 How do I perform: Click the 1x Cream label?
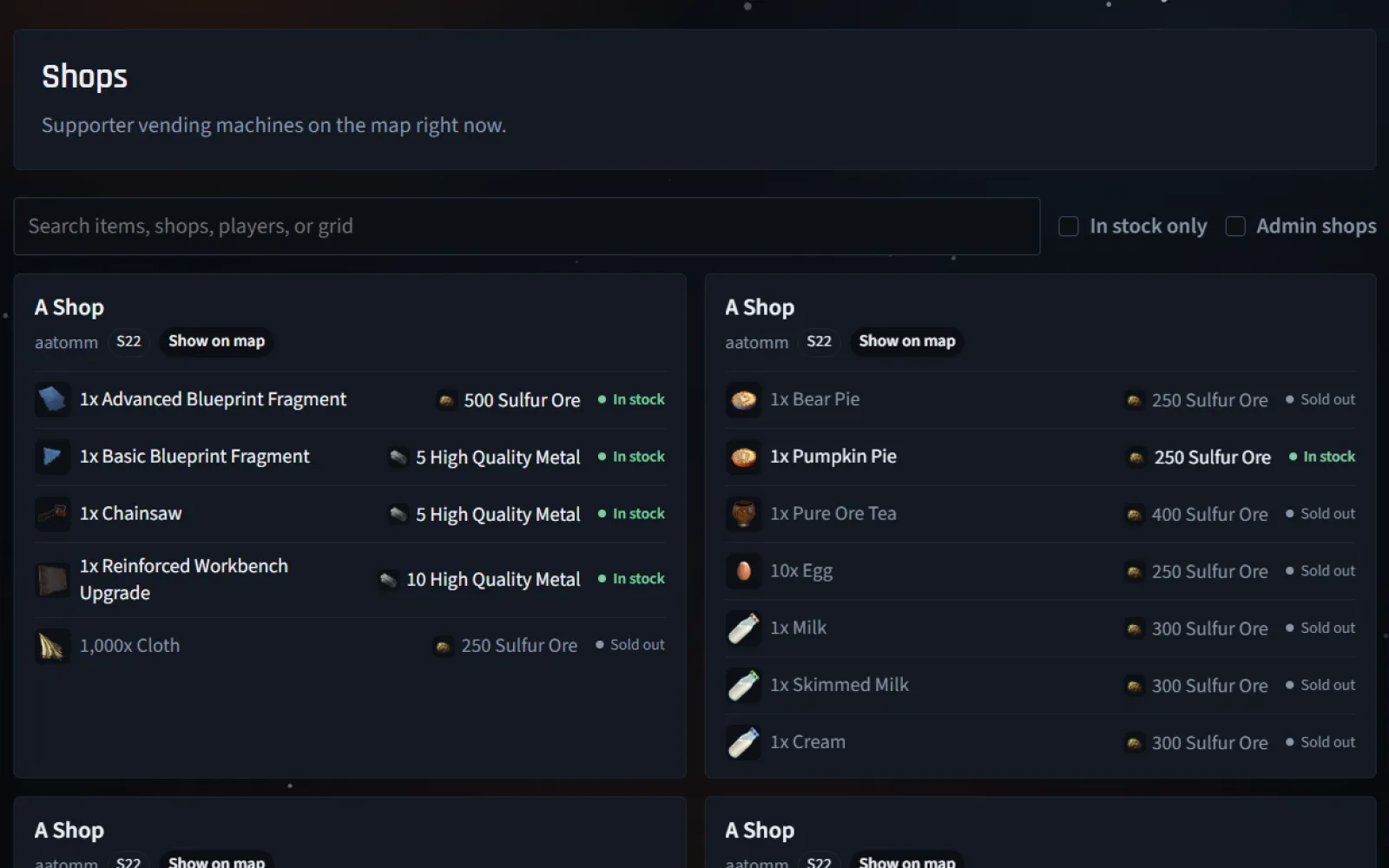[808, 742]
